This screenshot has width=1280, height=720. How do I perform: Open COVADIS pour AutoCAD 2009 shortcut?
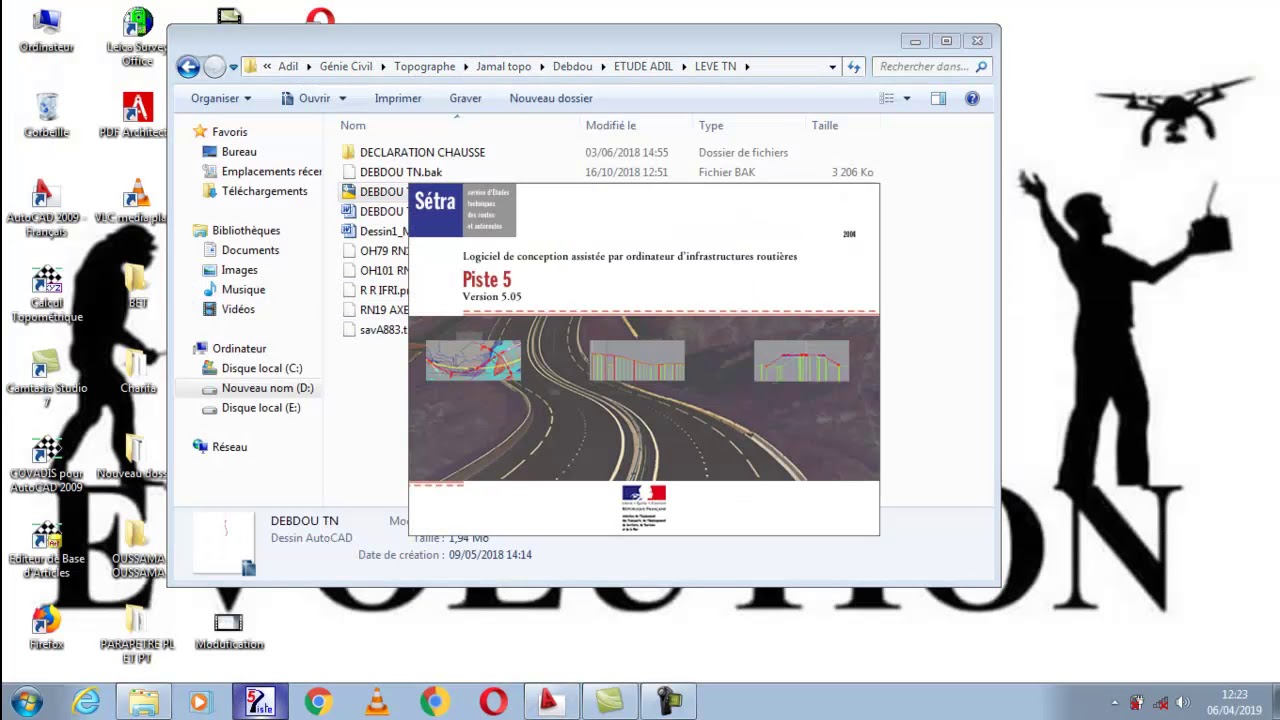[x=46, y=464]
